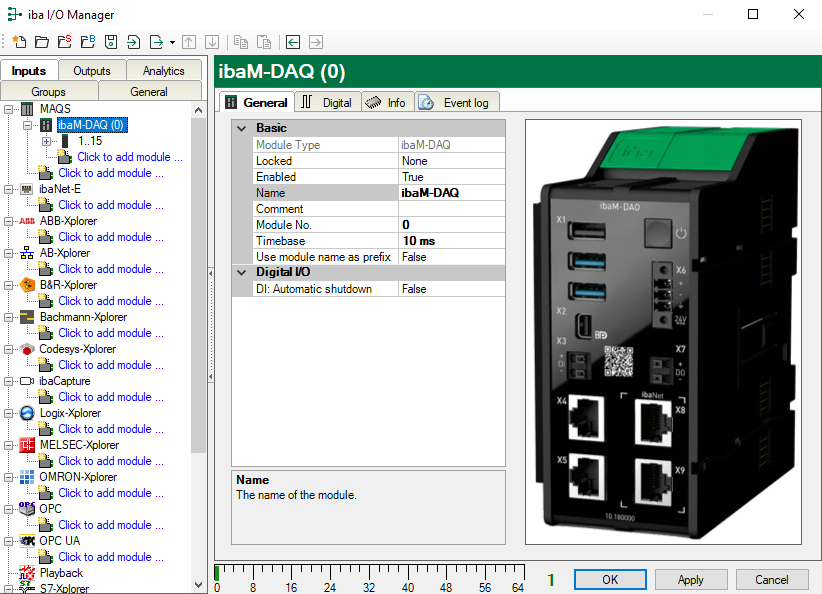Toggle DI: Automatic shutdown value
822x594 pixels.
coord(450,289)
